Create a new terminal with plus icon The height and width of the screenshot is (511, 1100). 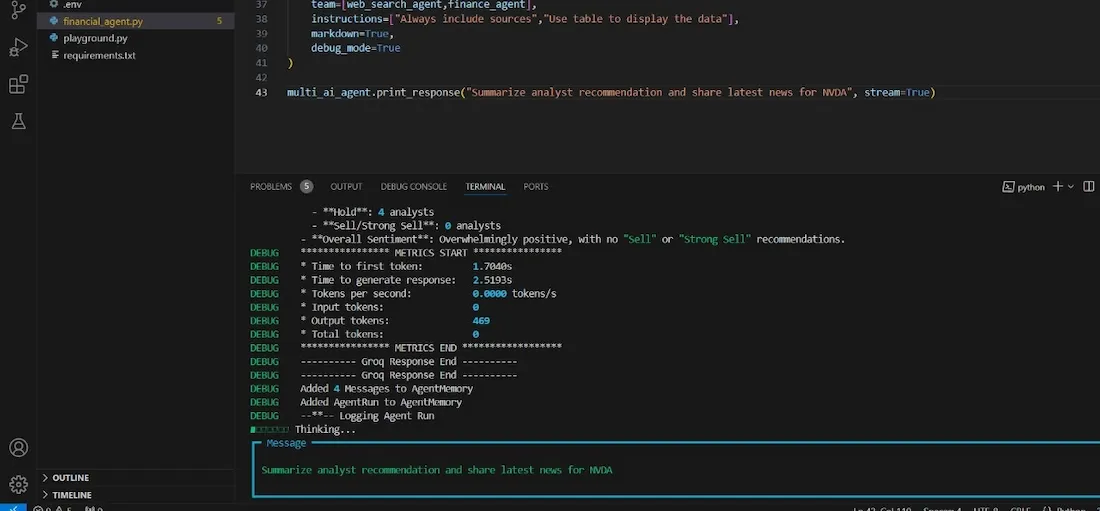pyautogui.click(x=1057, y=187)
